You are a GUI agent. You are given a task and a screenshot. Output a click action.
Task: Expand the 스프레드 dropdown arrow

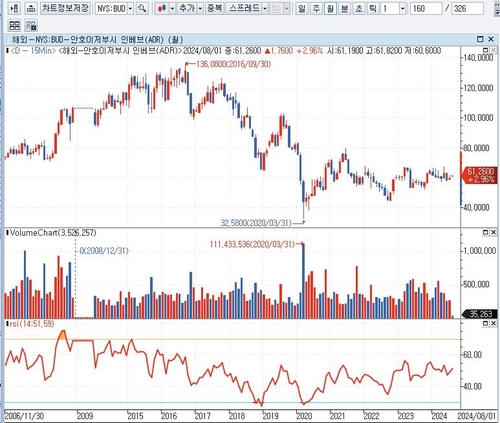(265, 8)
